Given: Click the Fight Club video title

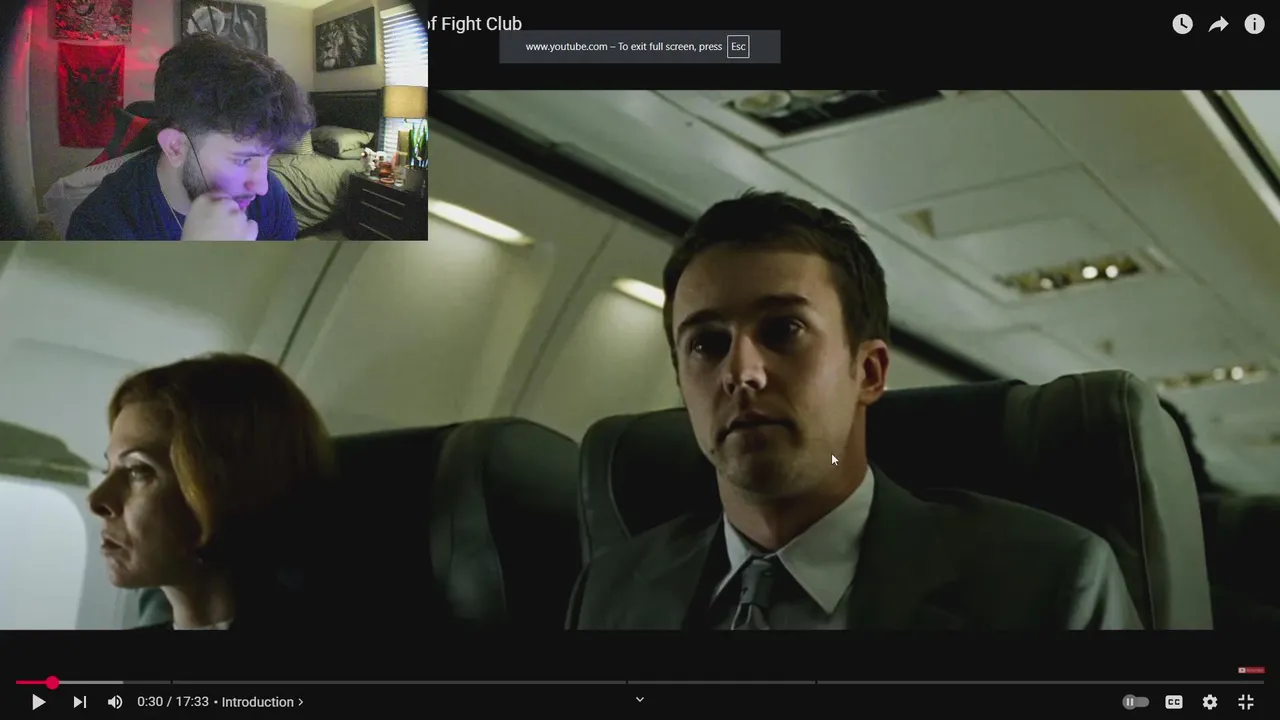Looking at the screenshot, I should point(475,24).
